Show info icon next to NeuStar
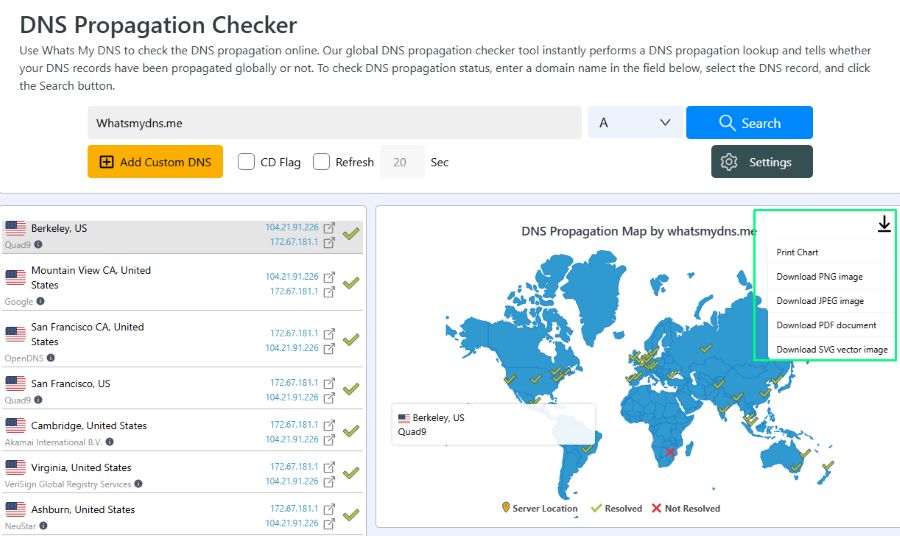 pos(43,526)
